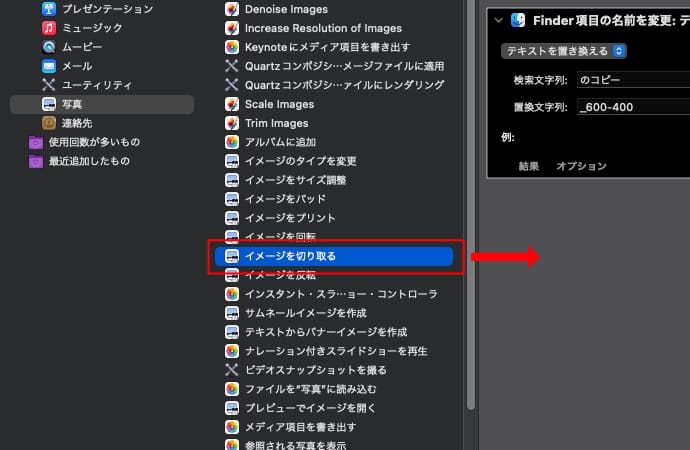
Task: Click the 連絡先 contacts icon
Action: [49, 123]
